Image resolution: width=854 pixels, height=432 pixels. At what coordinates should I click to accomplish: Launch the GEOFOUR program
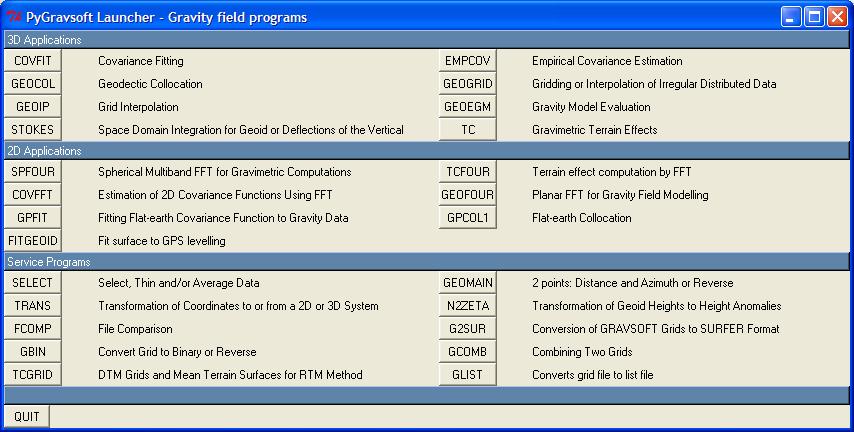(468, 195)
